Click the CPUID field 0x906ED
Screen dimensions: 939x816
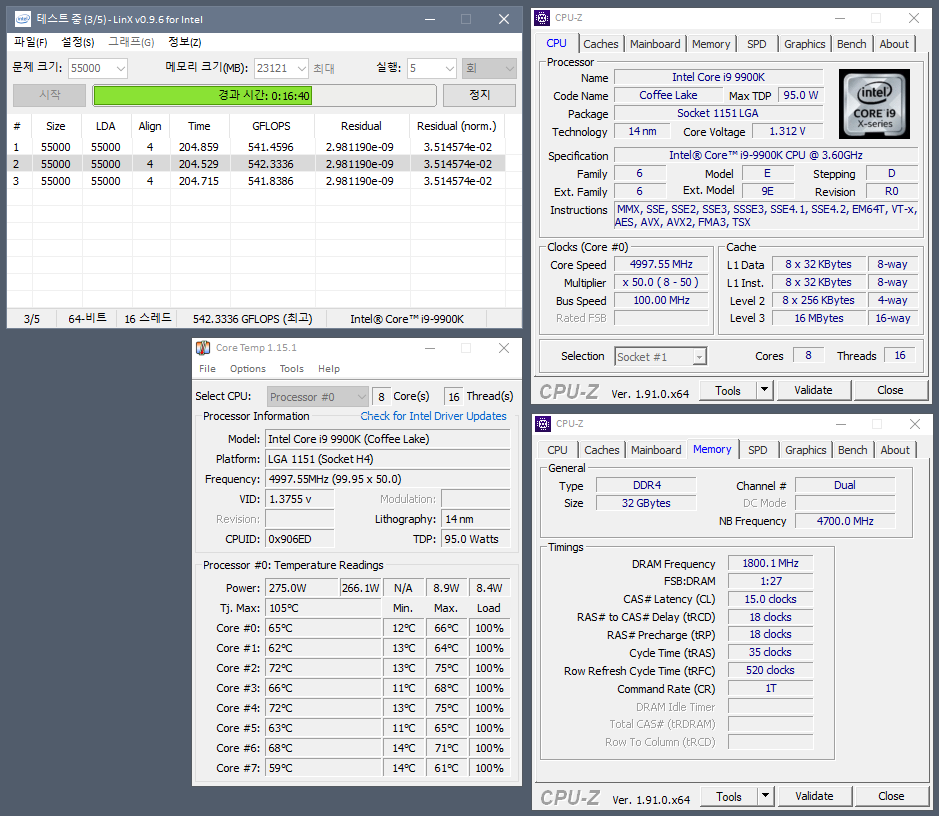point(299,539)
